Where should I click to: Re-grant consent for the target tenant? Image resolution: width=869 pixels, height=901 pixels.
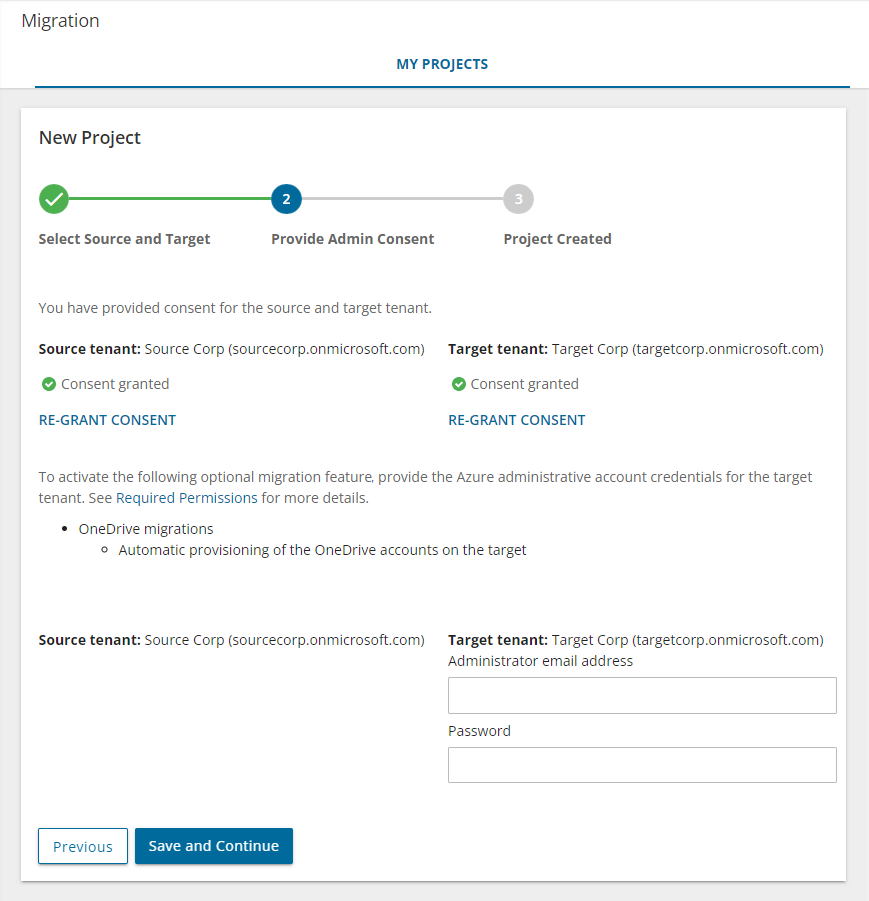click(x=517, y=420)
